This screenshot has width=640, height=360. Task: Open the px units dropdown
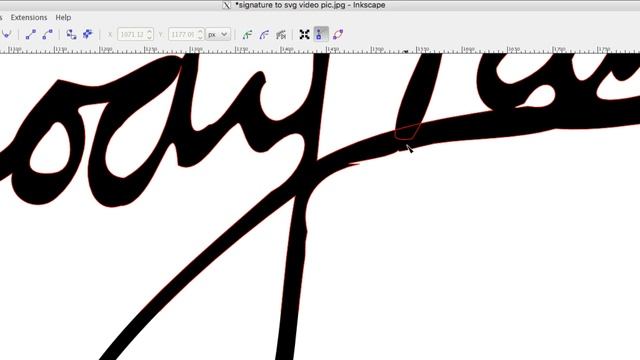pyautogui.click(x=218, y=34)
